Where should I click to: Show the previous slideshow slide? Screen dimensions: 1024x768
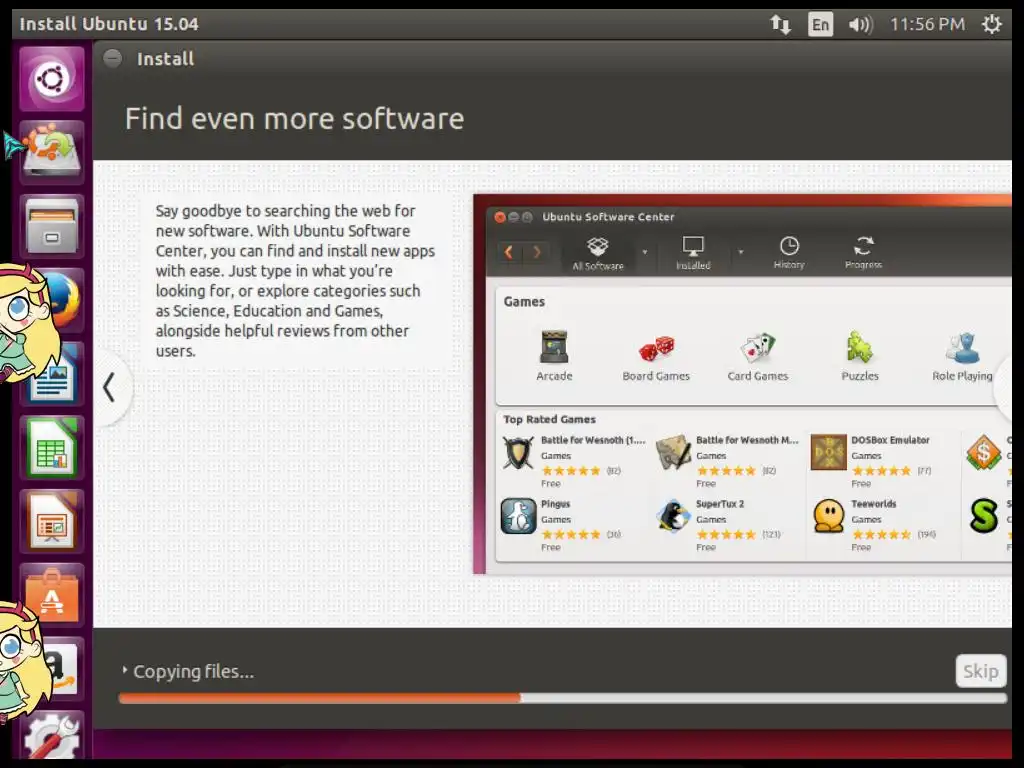[x=110, y=387]
